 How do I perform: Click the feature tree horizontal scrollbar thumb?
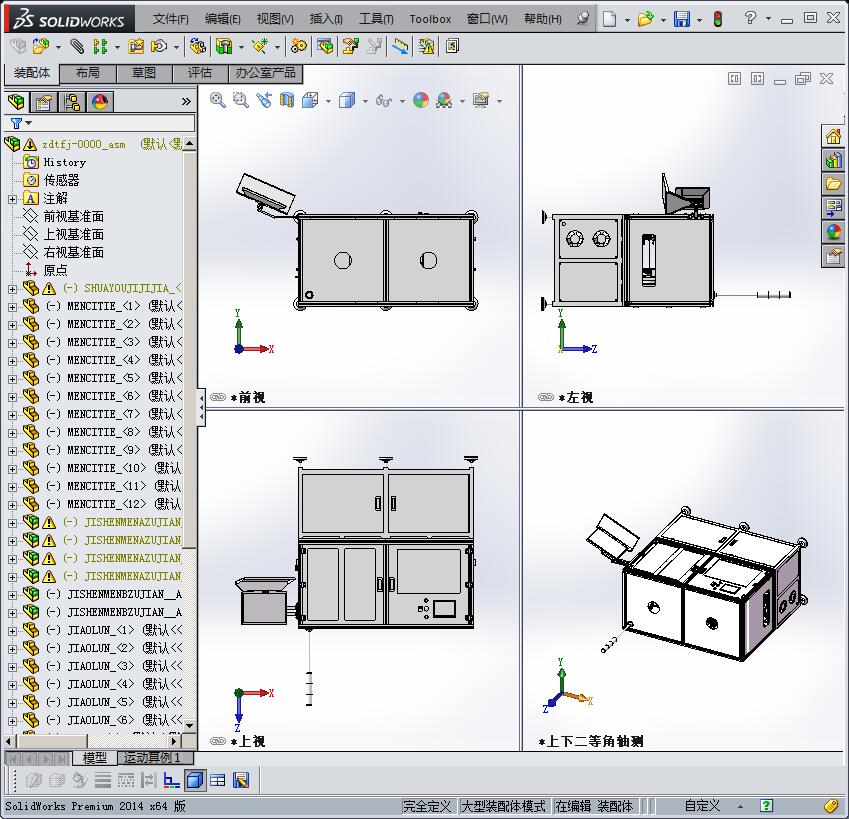pos(53,741)
